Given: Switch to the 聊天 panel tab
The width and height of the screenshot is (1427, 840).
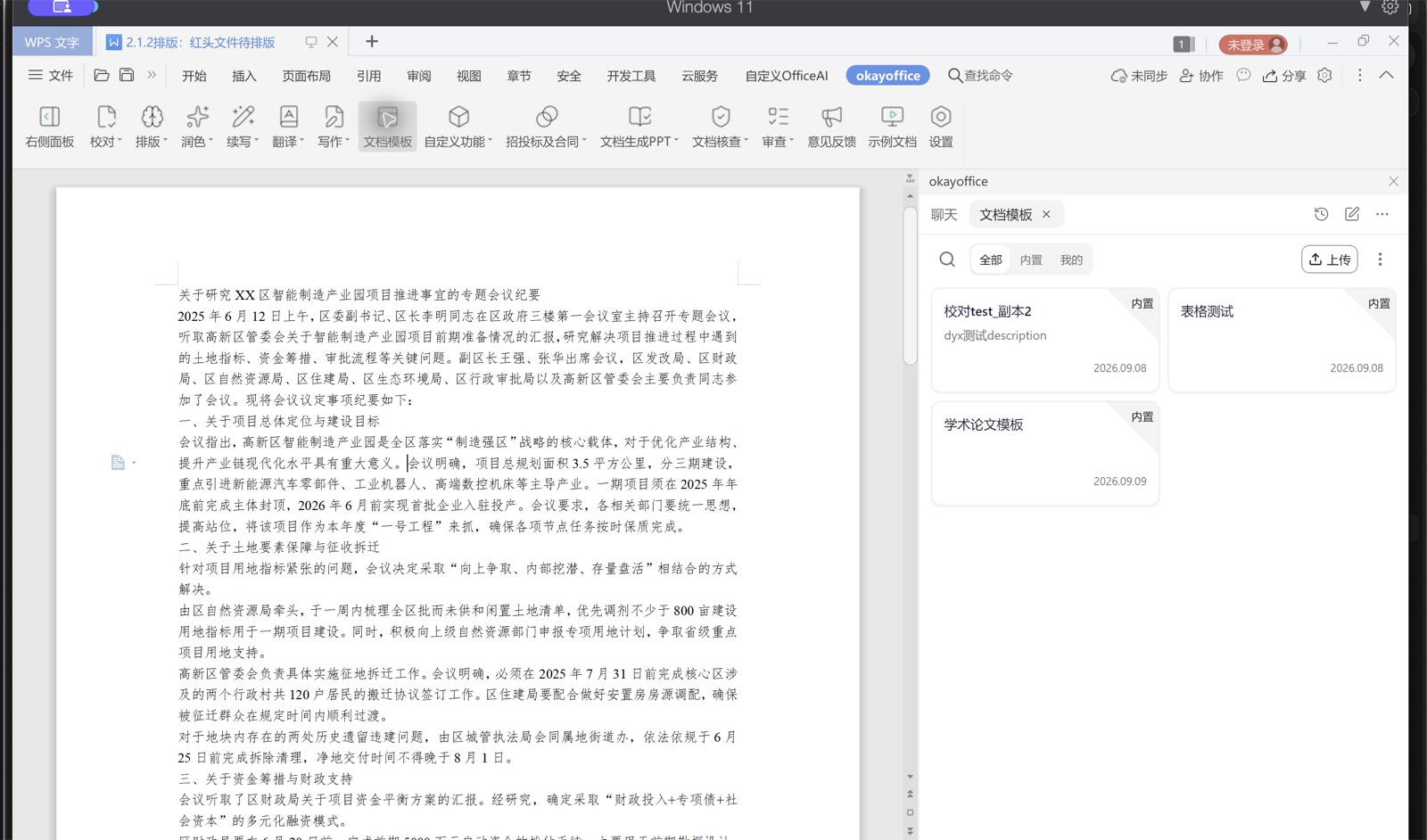Looking at the screenshot, I should tap(944, 215).
